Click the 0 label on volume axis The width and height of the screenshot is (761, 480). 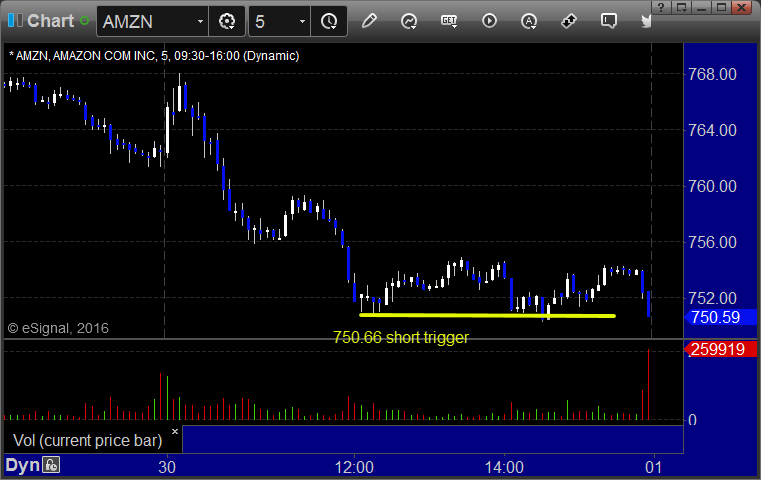pos(692,420)
